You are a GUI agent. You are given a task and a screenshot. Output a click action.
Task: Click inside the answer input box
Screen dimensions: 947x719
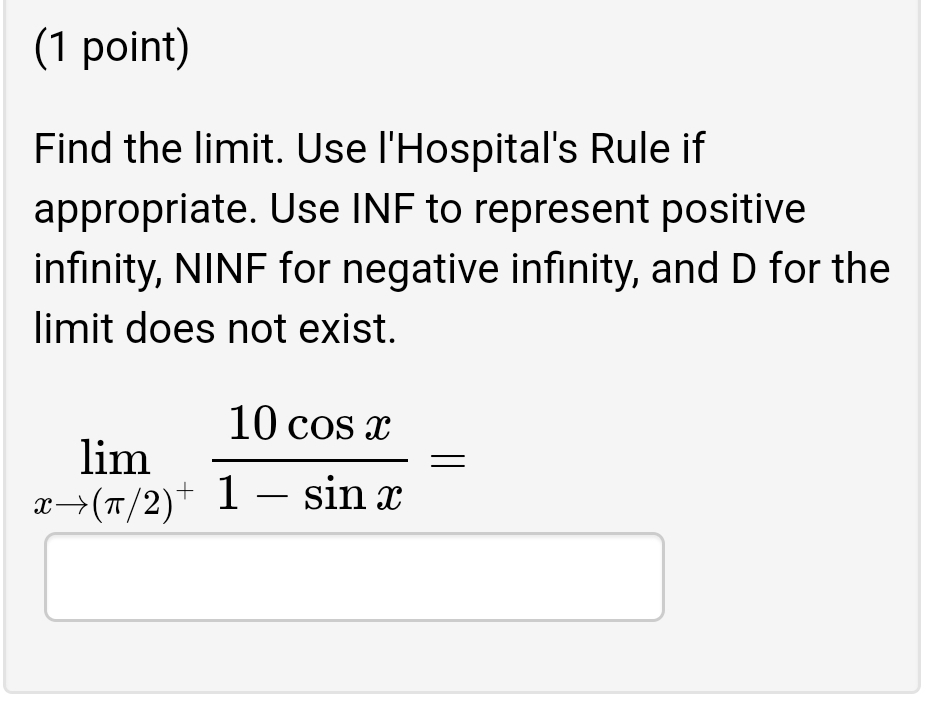coord(355,576)
